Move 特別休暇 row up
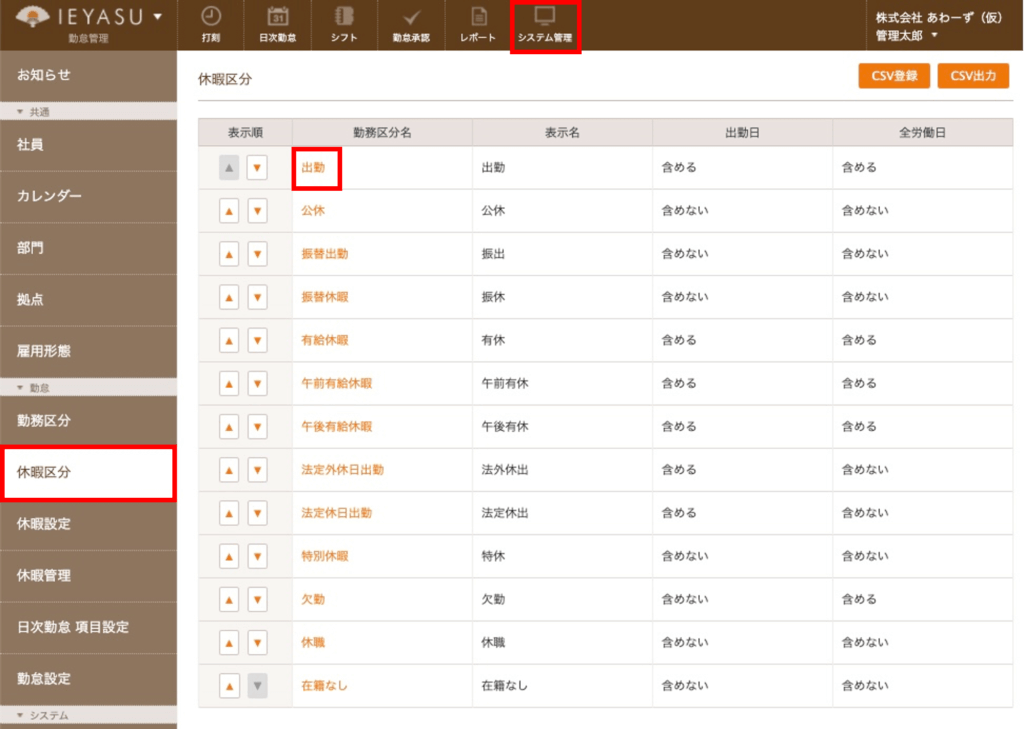 point(229,556)
